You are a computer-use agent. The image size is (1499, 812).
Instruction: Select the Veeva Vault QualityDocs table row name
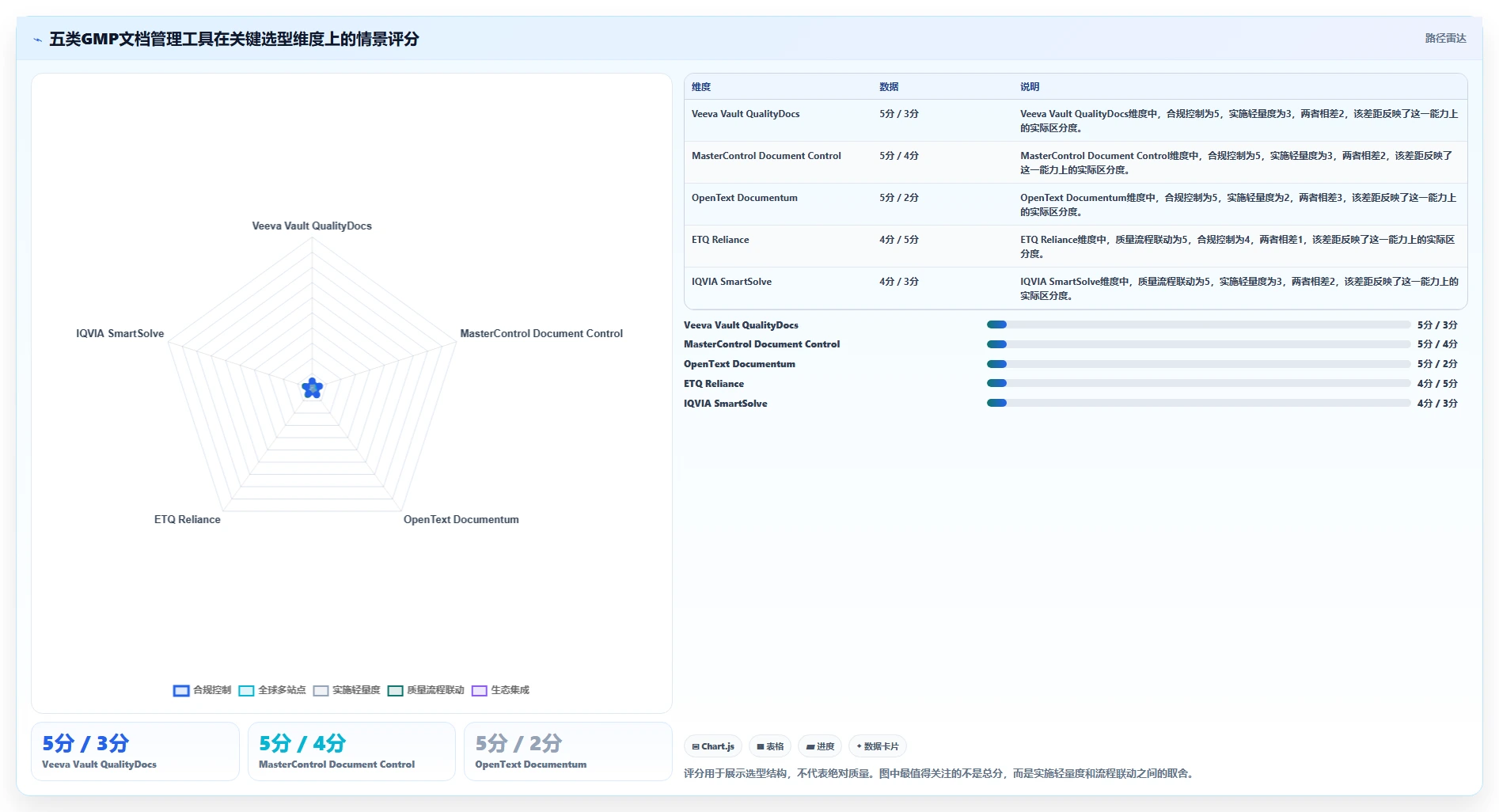click(746, 114)
